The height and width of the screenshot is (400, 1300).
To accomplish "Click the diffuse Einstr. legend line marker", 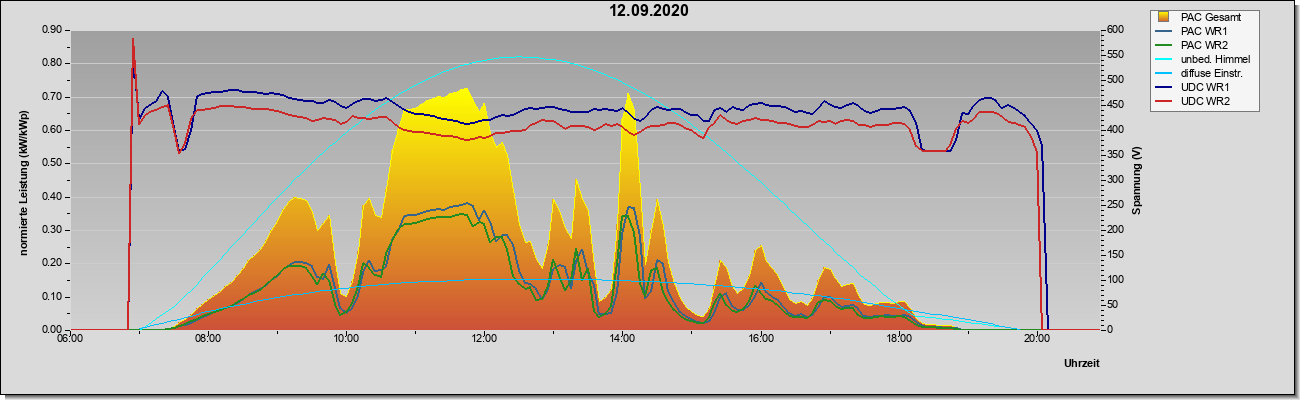I will 1164,74.
